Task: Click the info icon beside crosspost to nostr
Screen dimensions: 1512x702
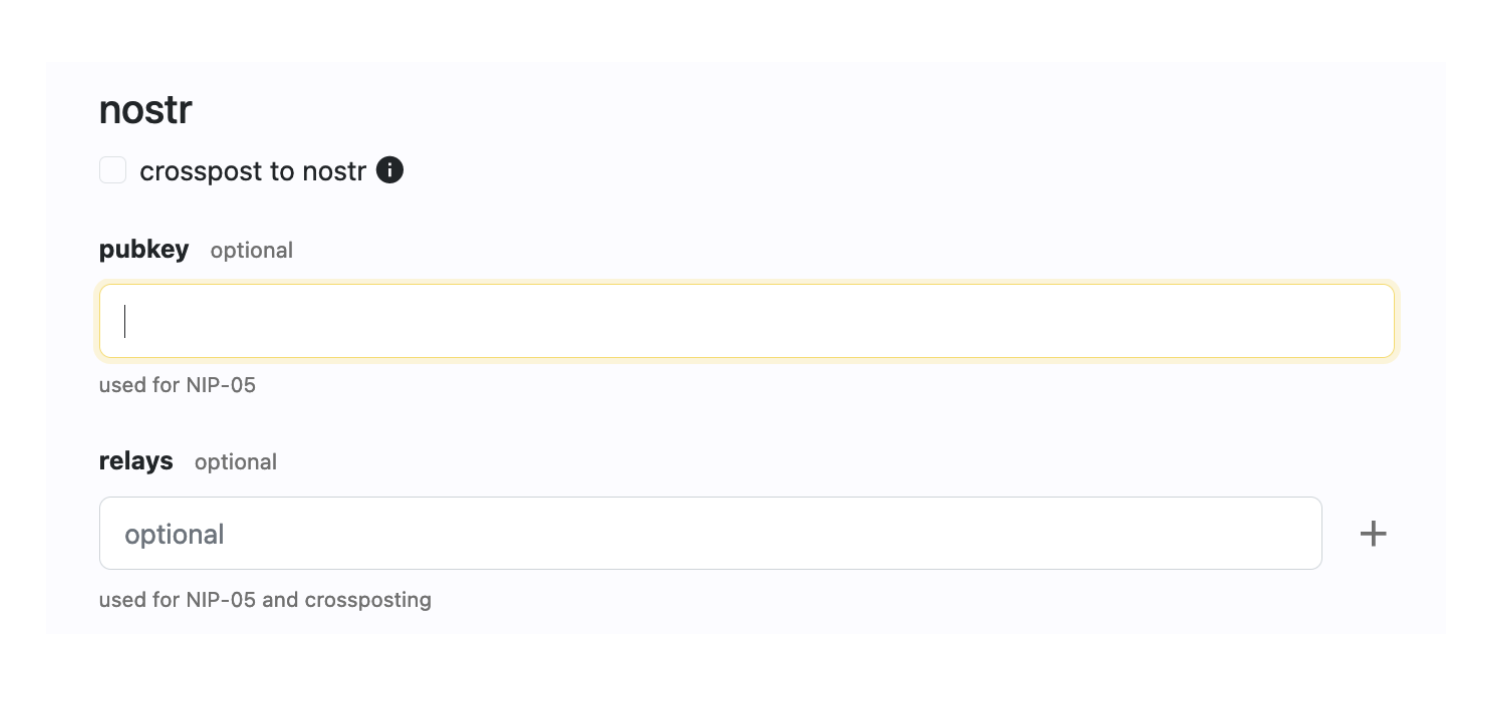Action: pos(390,171)
